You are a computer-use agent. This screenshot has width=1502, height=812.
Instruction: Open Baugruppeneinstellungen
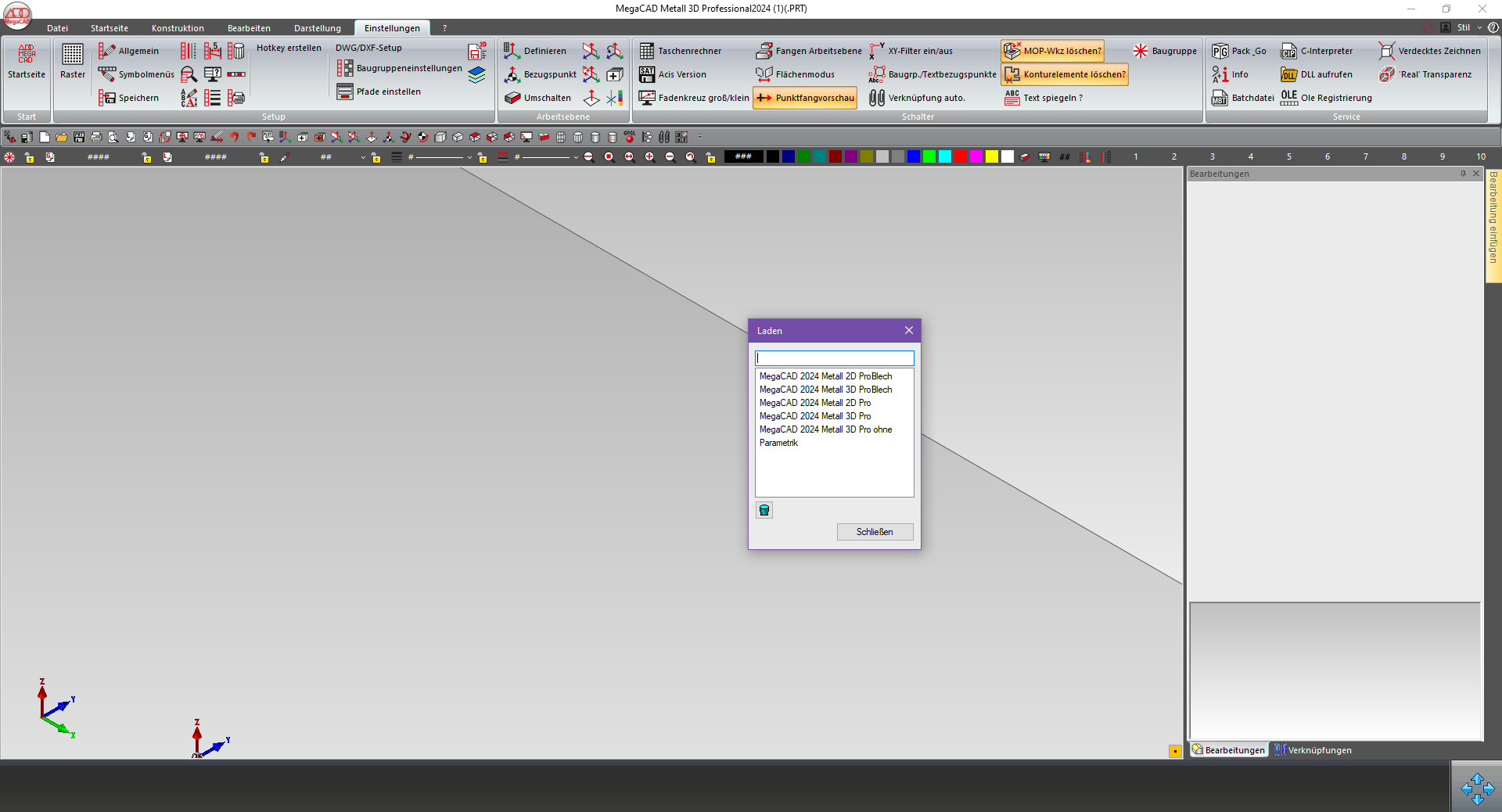tap(399, 68)
